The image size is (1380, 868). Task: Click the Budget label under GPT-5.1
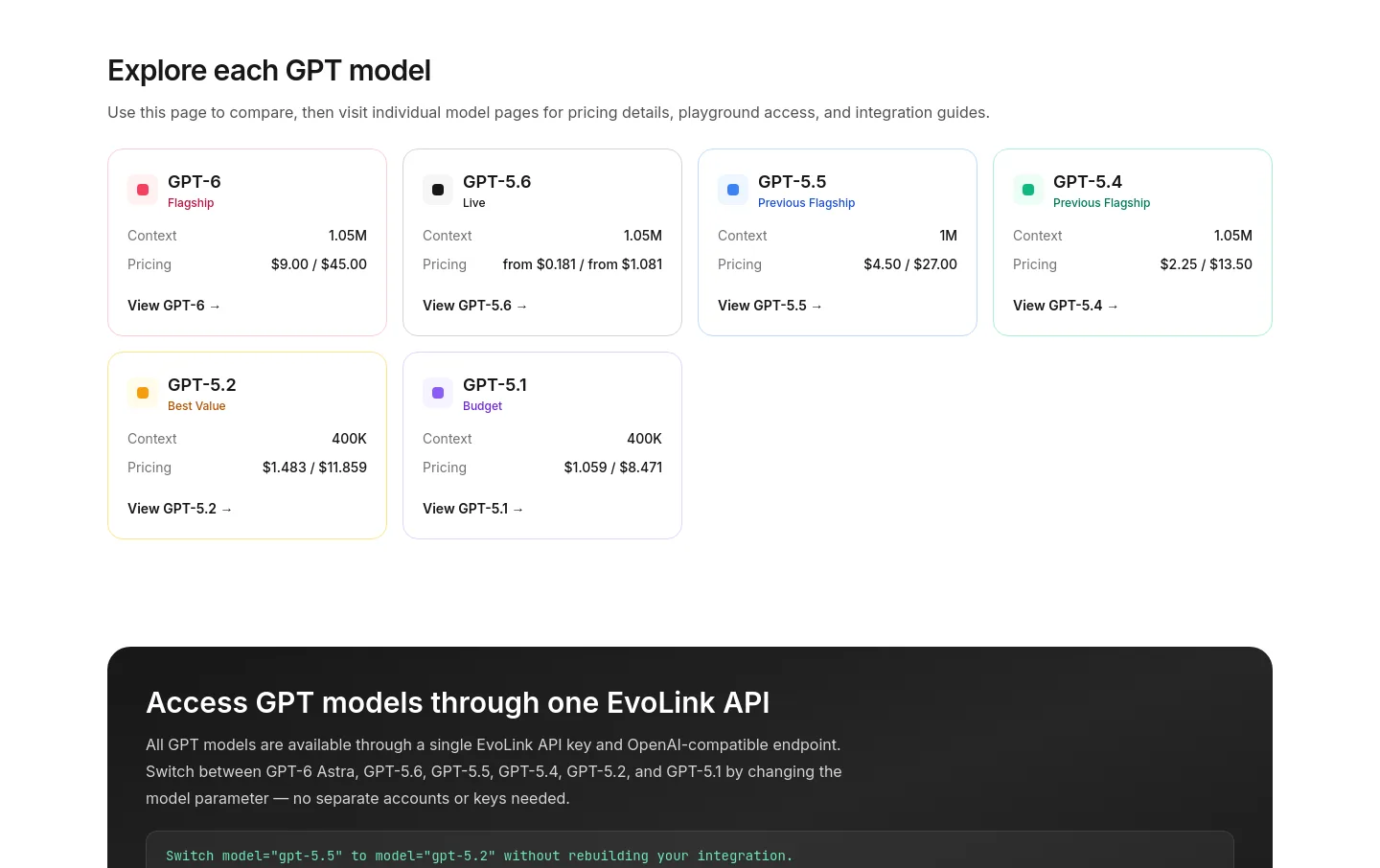coord(482,406)
